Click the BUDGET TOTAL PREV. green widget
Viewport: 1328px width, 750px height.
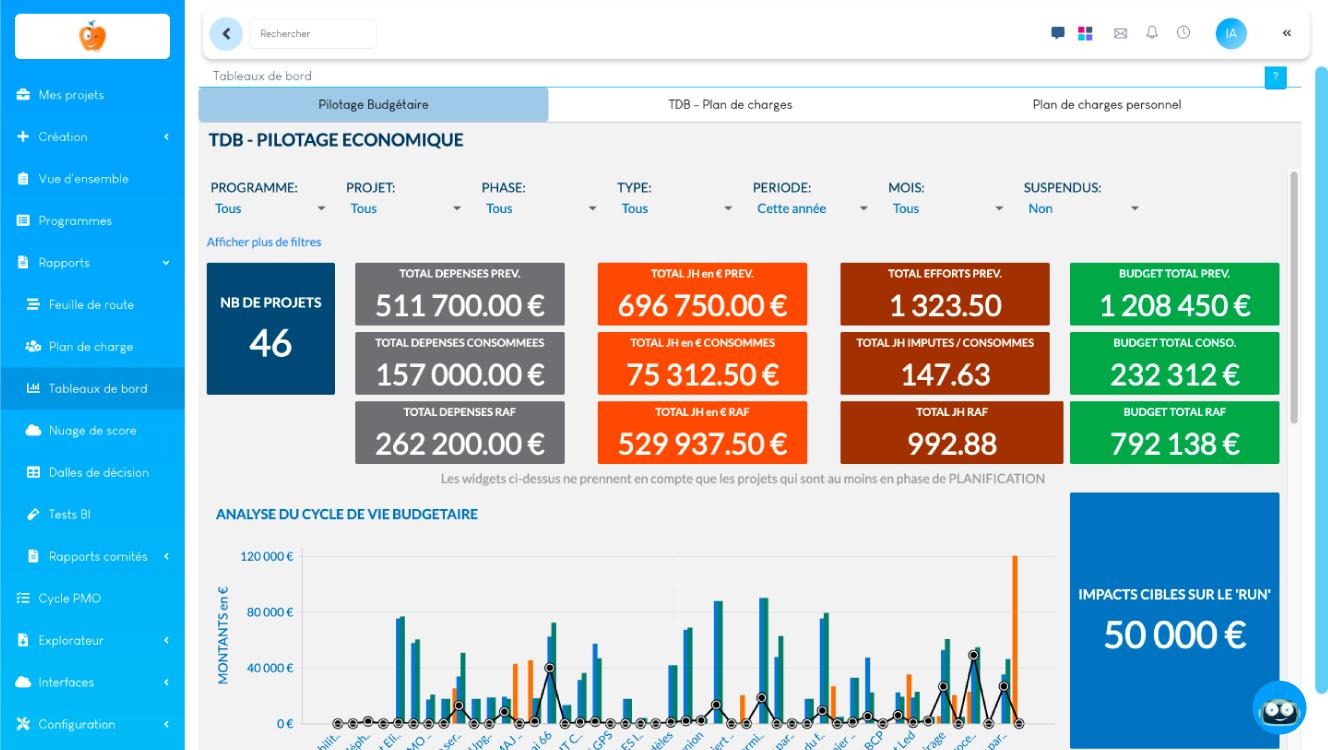(1174, 294)
